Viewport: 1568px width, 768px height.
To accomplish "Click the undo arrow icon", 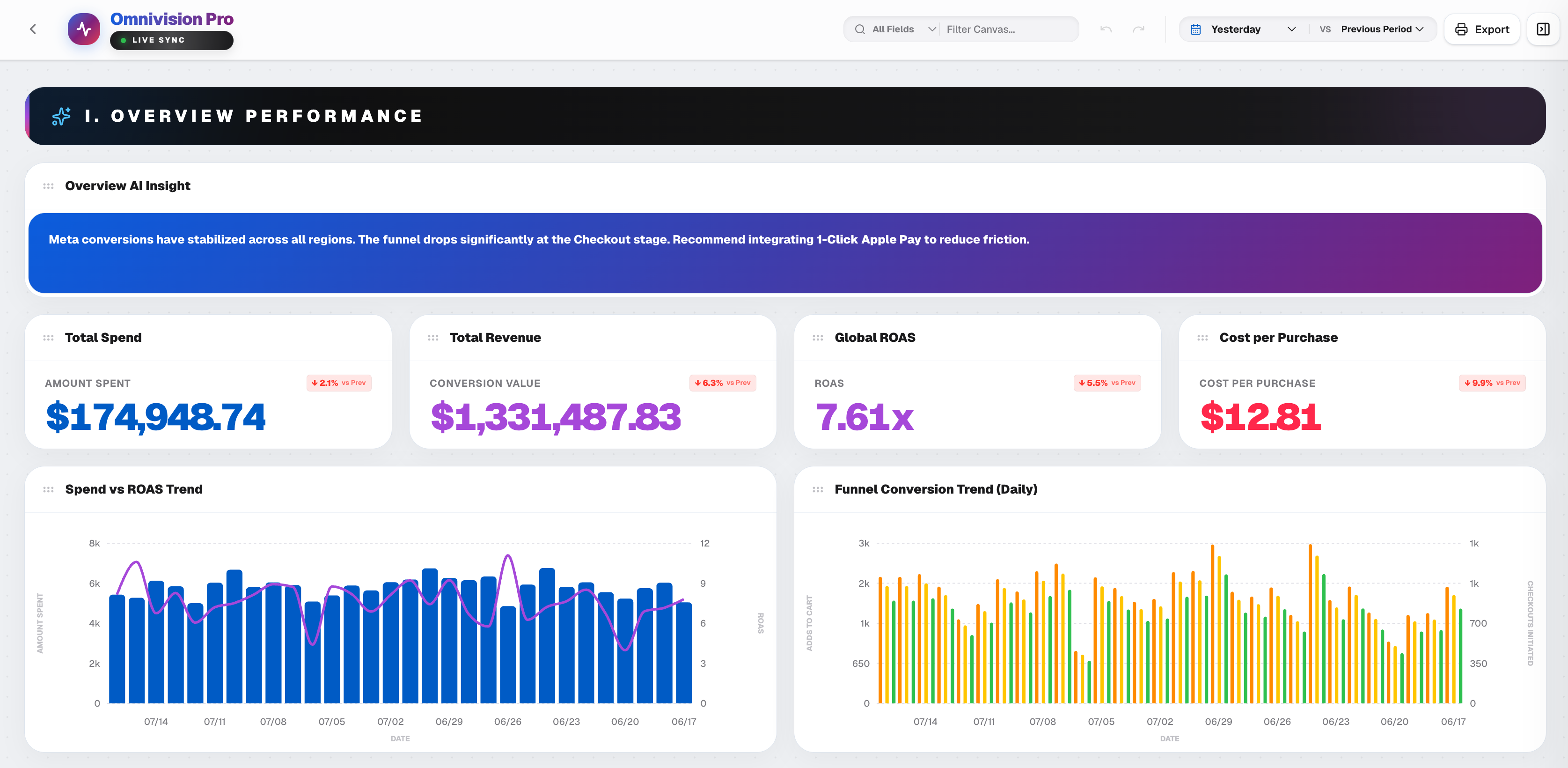I will coord(1106,29).
